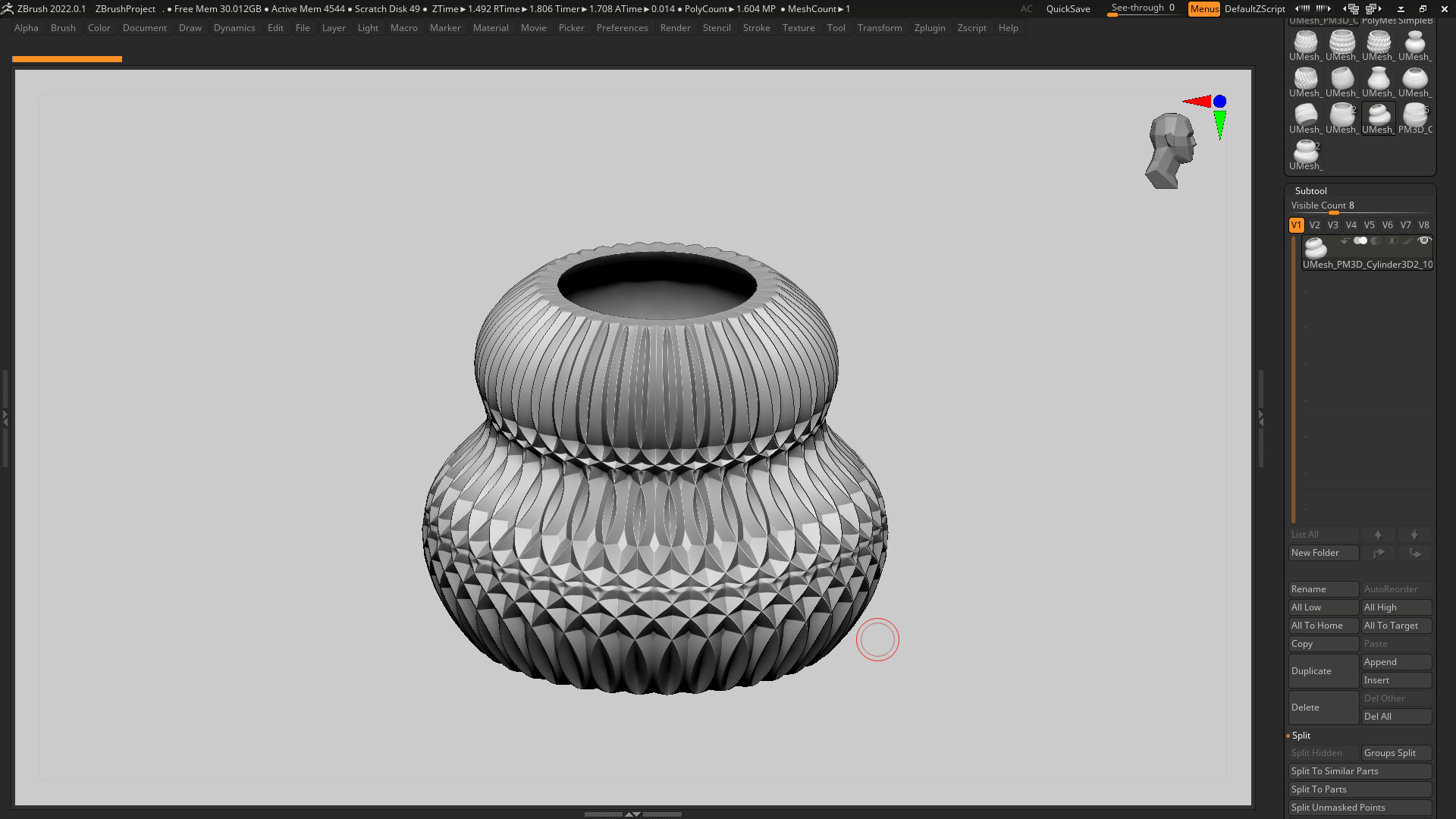Screen dimensions: 1456x819
Task: Click the Groups Split button
Action: [x=1396, y=753]
